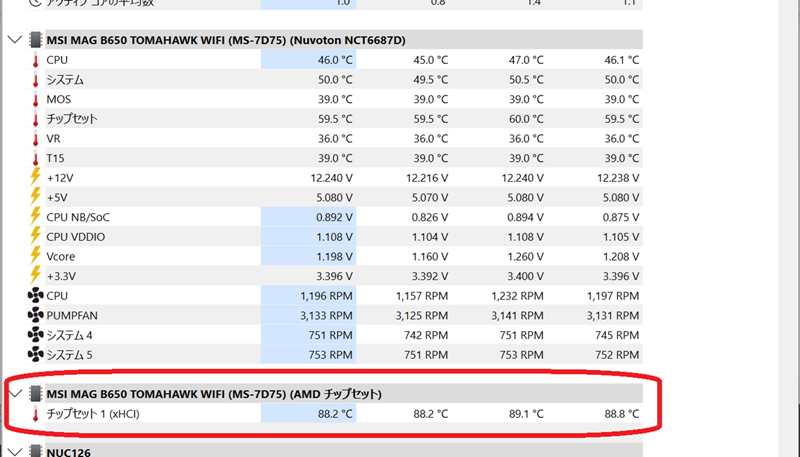Select the VR sensor label

tap(54, 139)
